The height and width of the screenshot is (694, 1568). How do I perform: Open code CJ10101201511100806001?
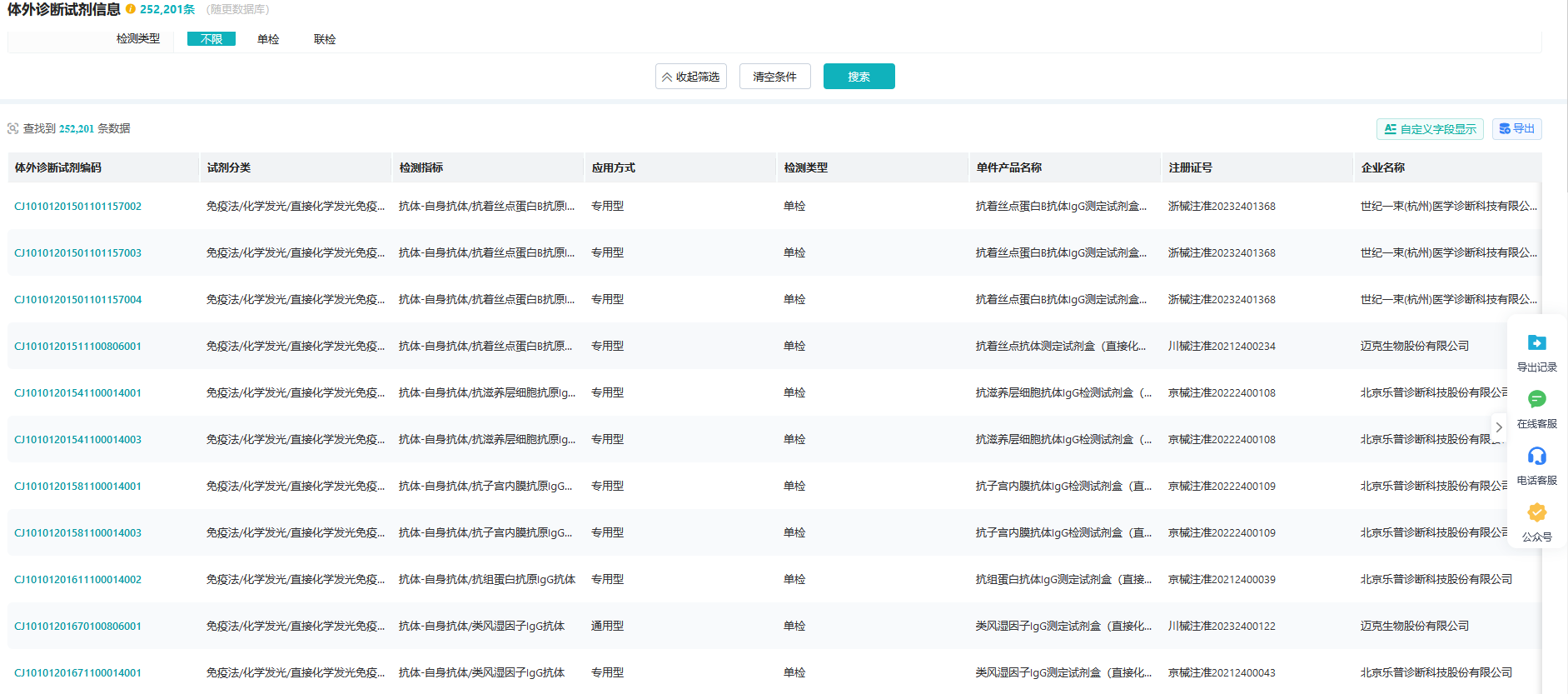[x=78, y=346]
